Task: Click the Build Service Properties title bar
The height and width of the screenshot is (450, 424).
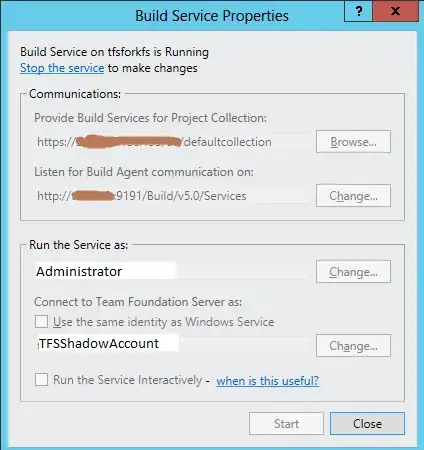Action: pyautogui.click(x=212, y=16)
